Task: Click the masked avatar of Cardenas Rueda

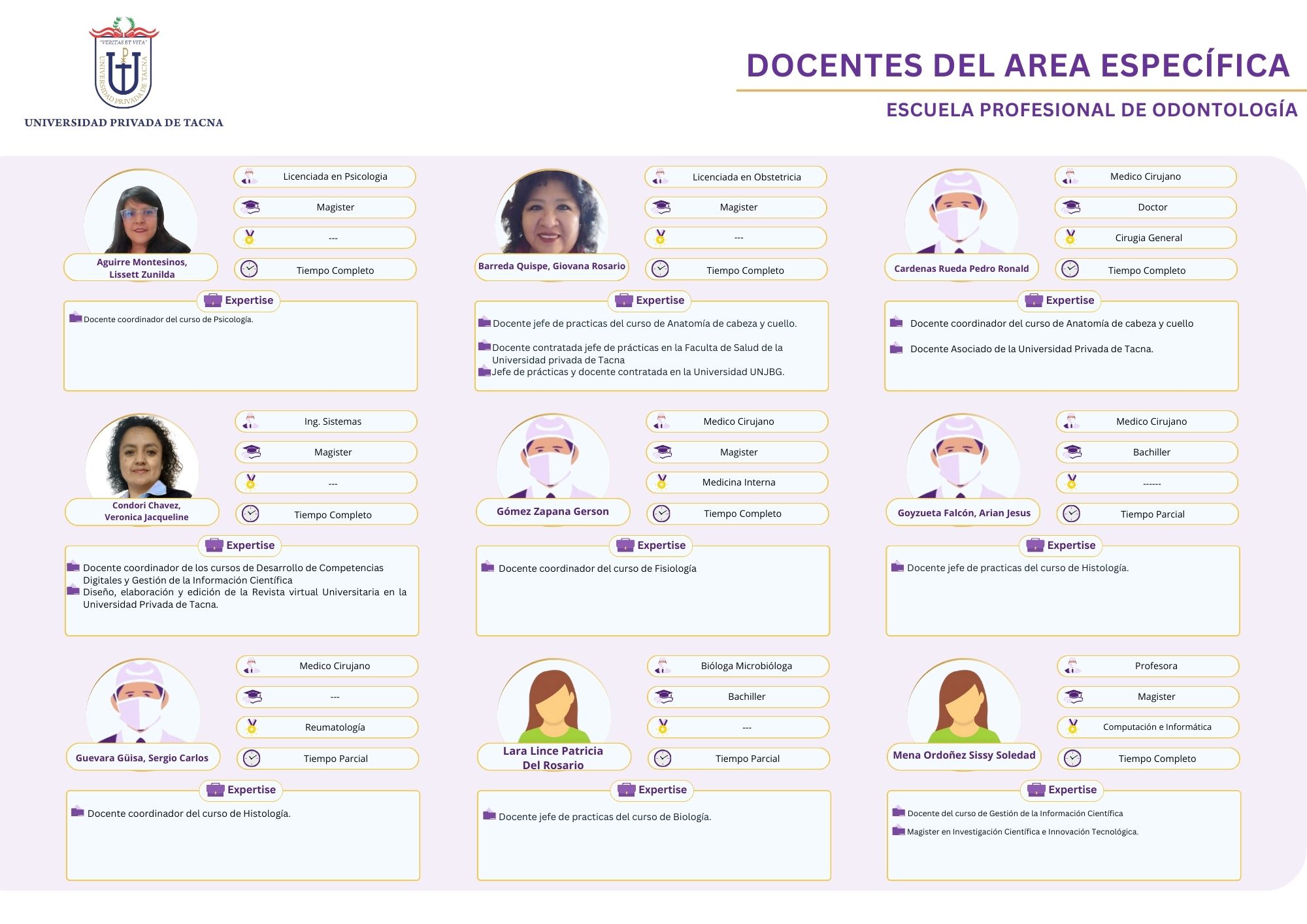Action: (961, 212)
